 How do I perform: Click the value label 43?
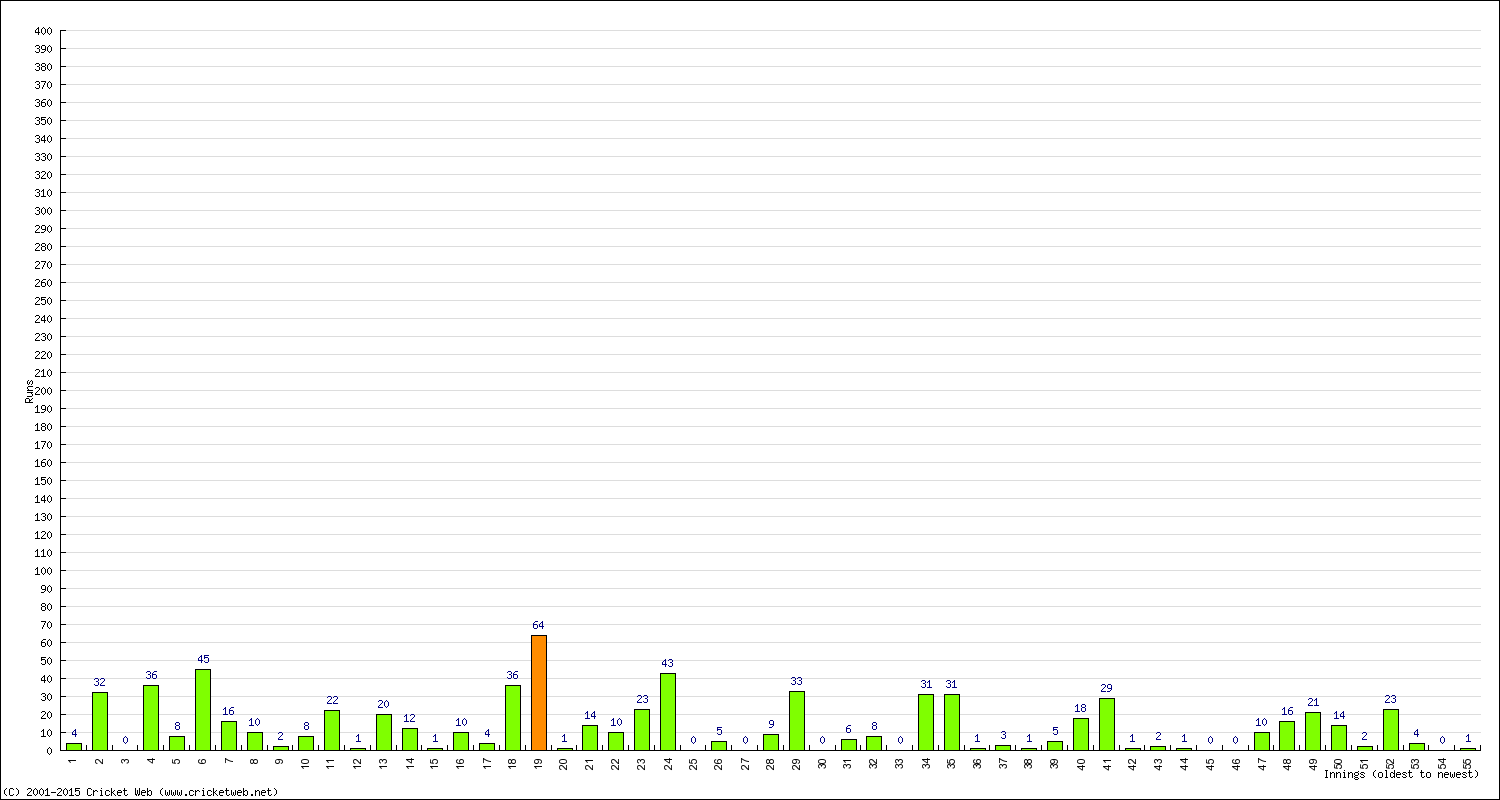(x=667, y=663)
